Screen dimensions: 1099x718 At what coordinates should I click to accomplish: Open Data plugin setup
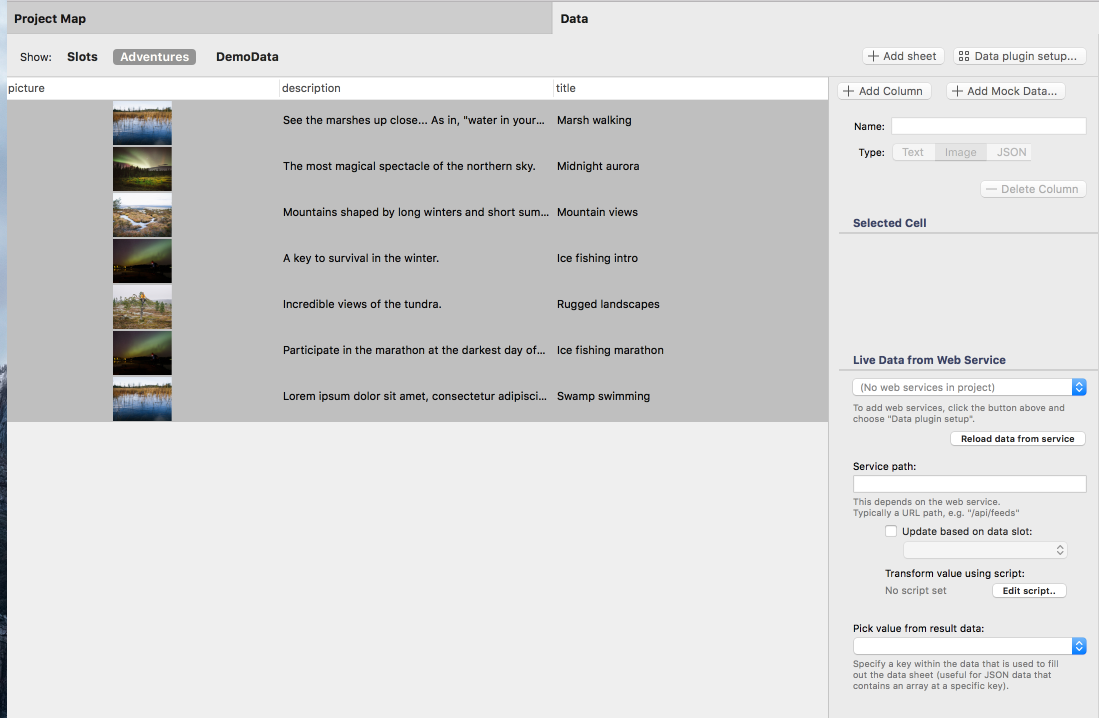1019,56
